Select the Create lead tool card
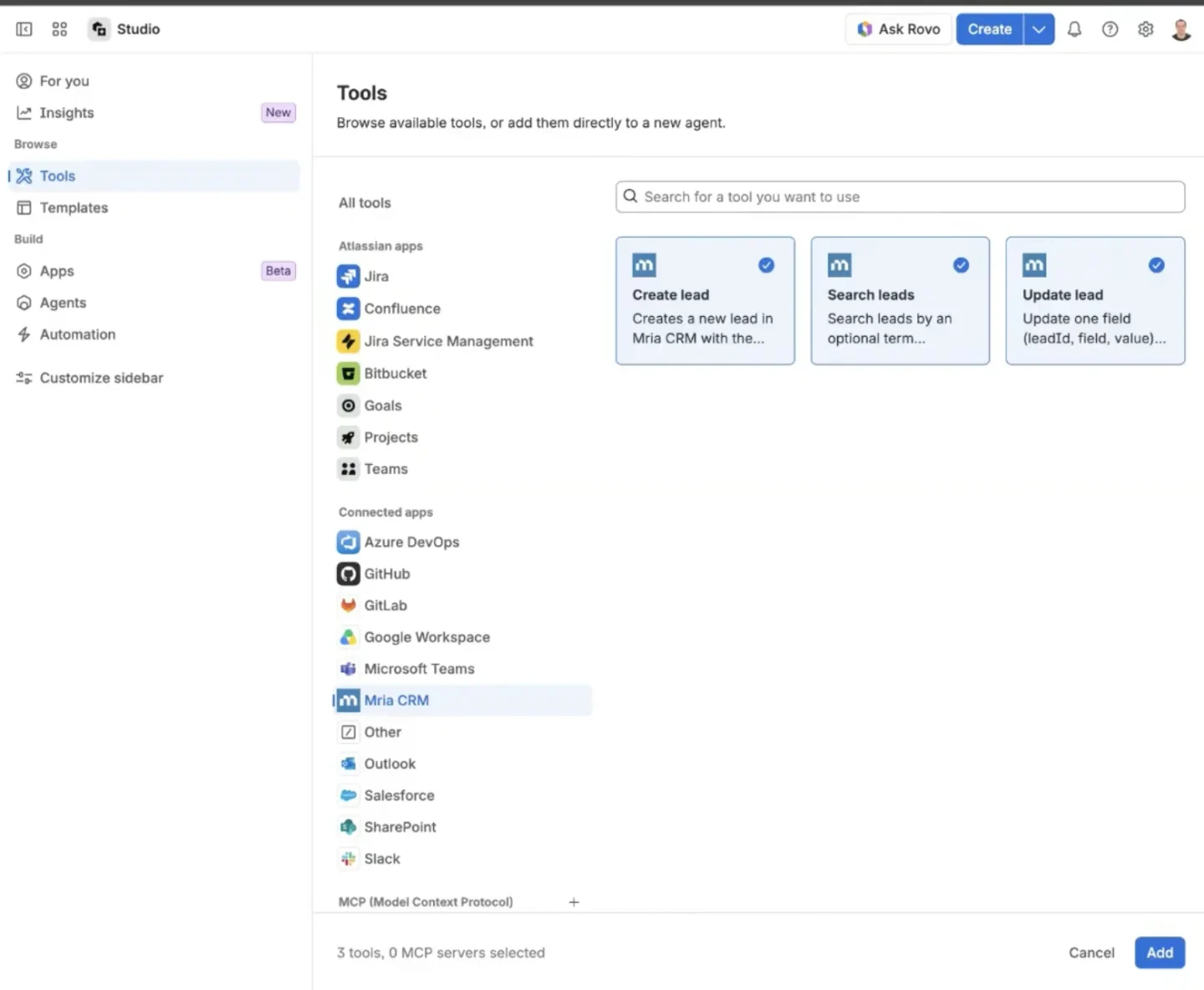The width and height of the screenshot is (1204, 990). click(705, 301)
